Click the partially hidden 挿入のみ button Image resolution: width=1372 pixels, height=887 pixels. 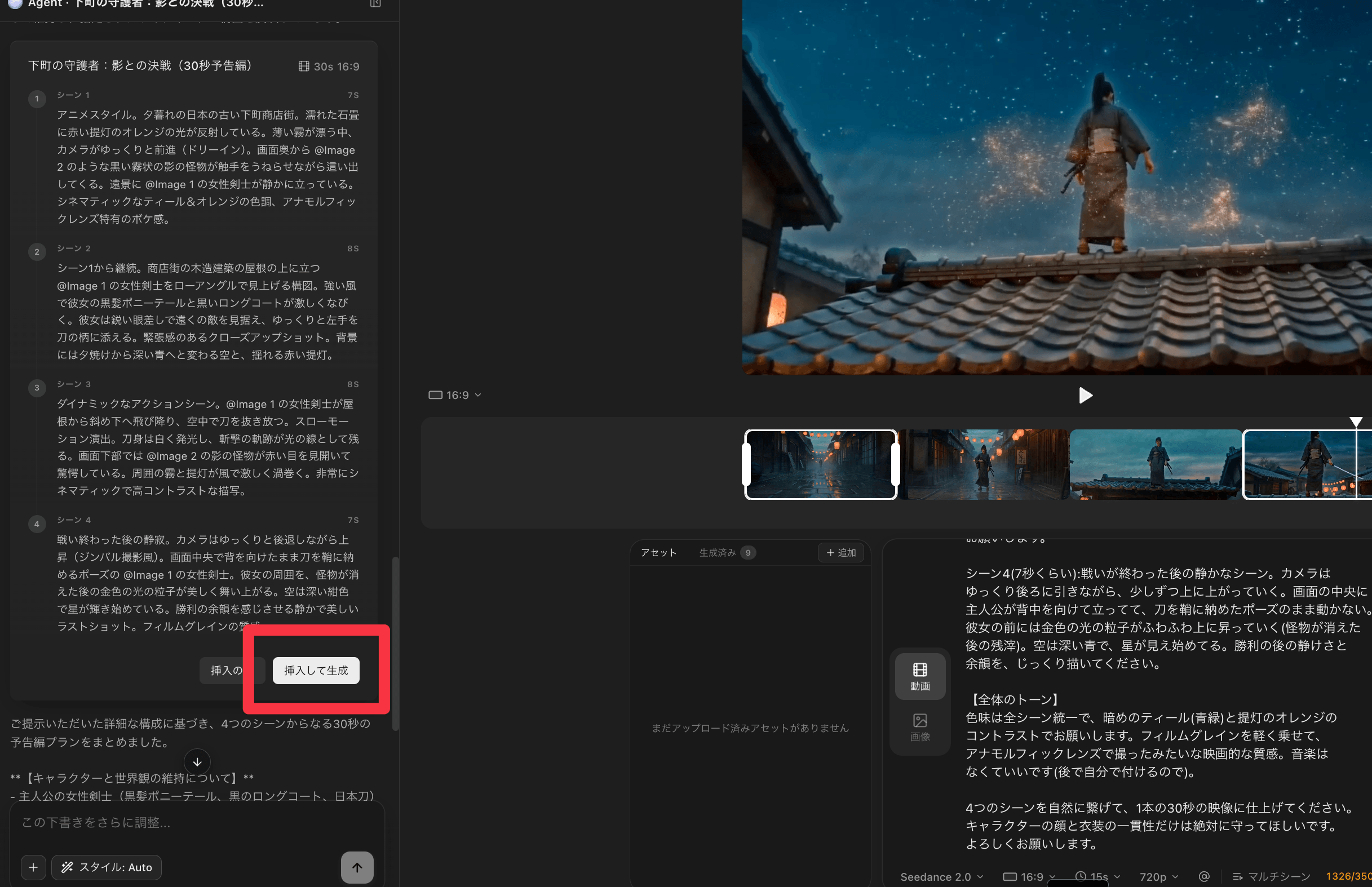(x=226, y=671)
